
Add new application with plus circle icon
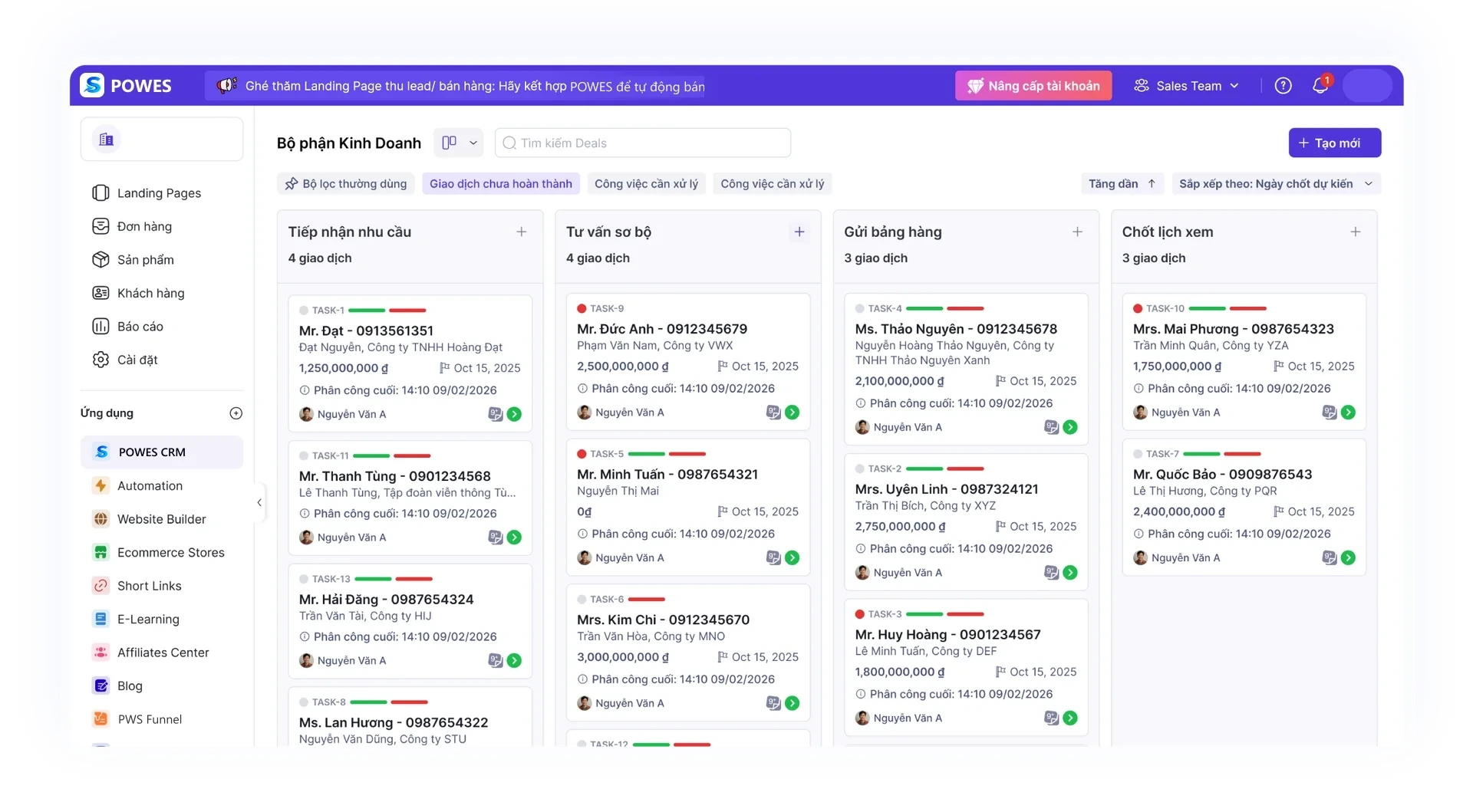236,413
